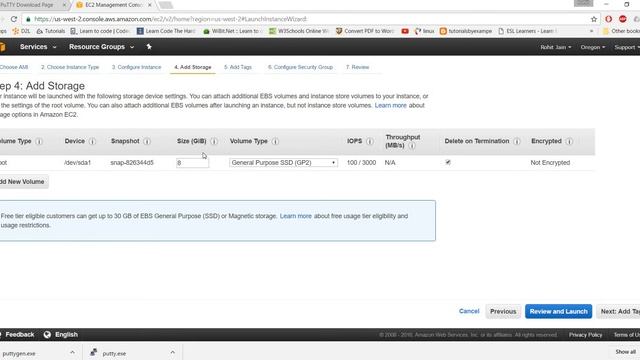The height and width of the screenshot is (360, 640).
Task: Click the browser address bar URL
Action: [x=170, y=19]
